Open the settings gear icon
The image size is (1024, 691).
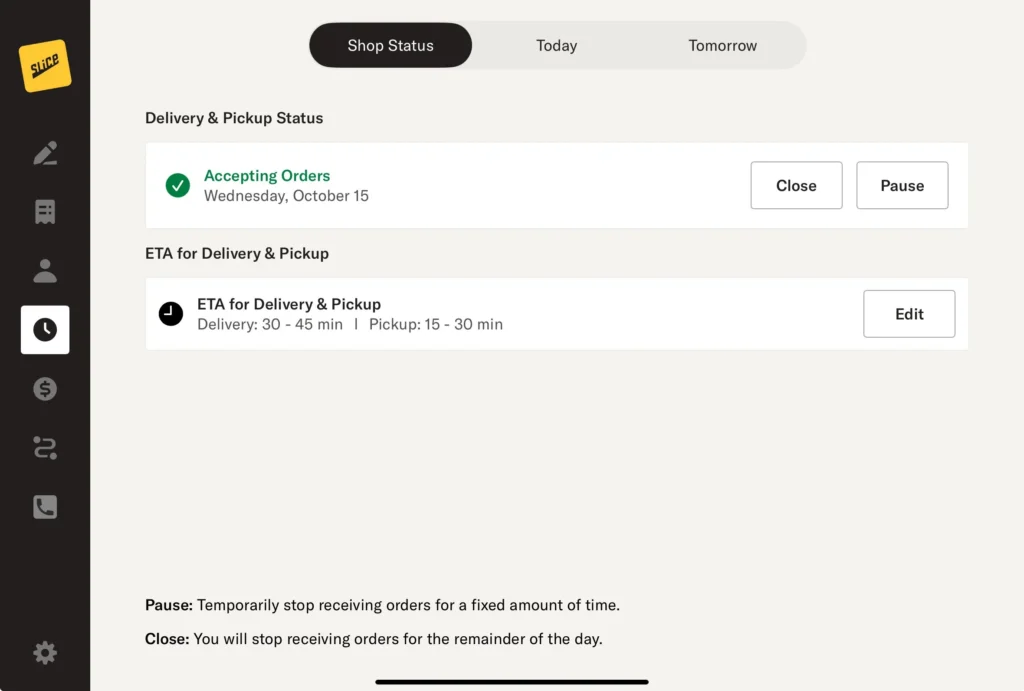(45, 653)
